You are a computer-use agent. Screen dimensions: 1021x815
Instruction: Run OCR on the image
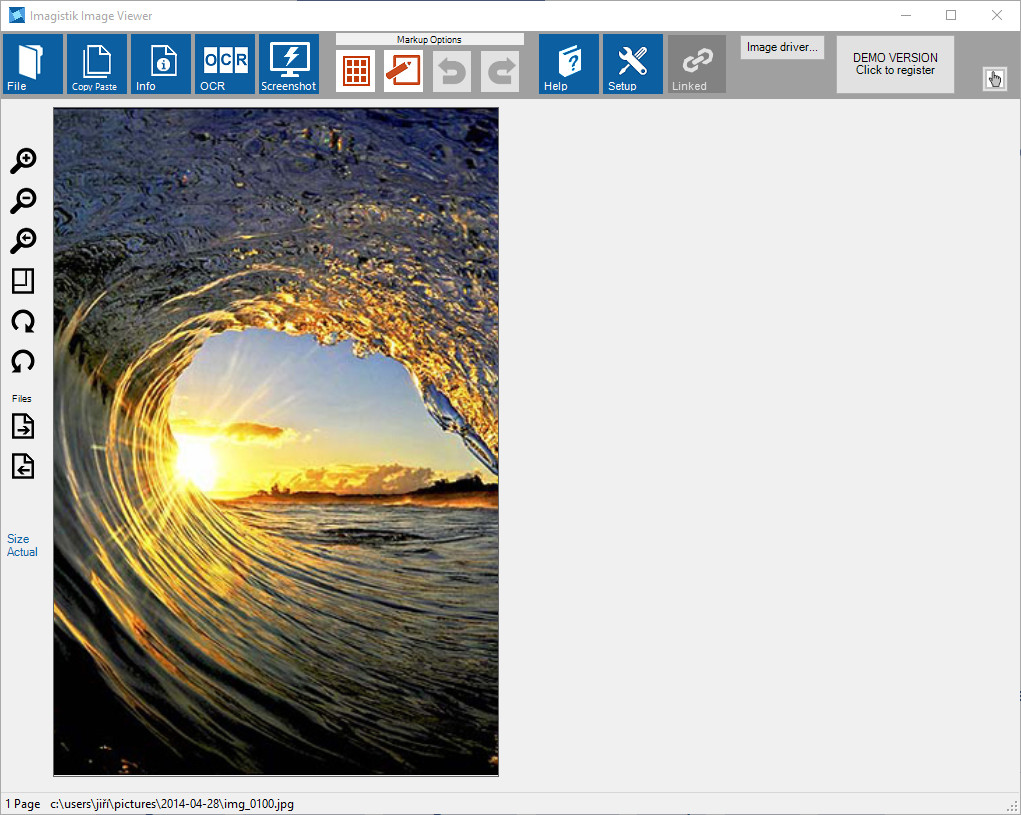coord(225,64)
